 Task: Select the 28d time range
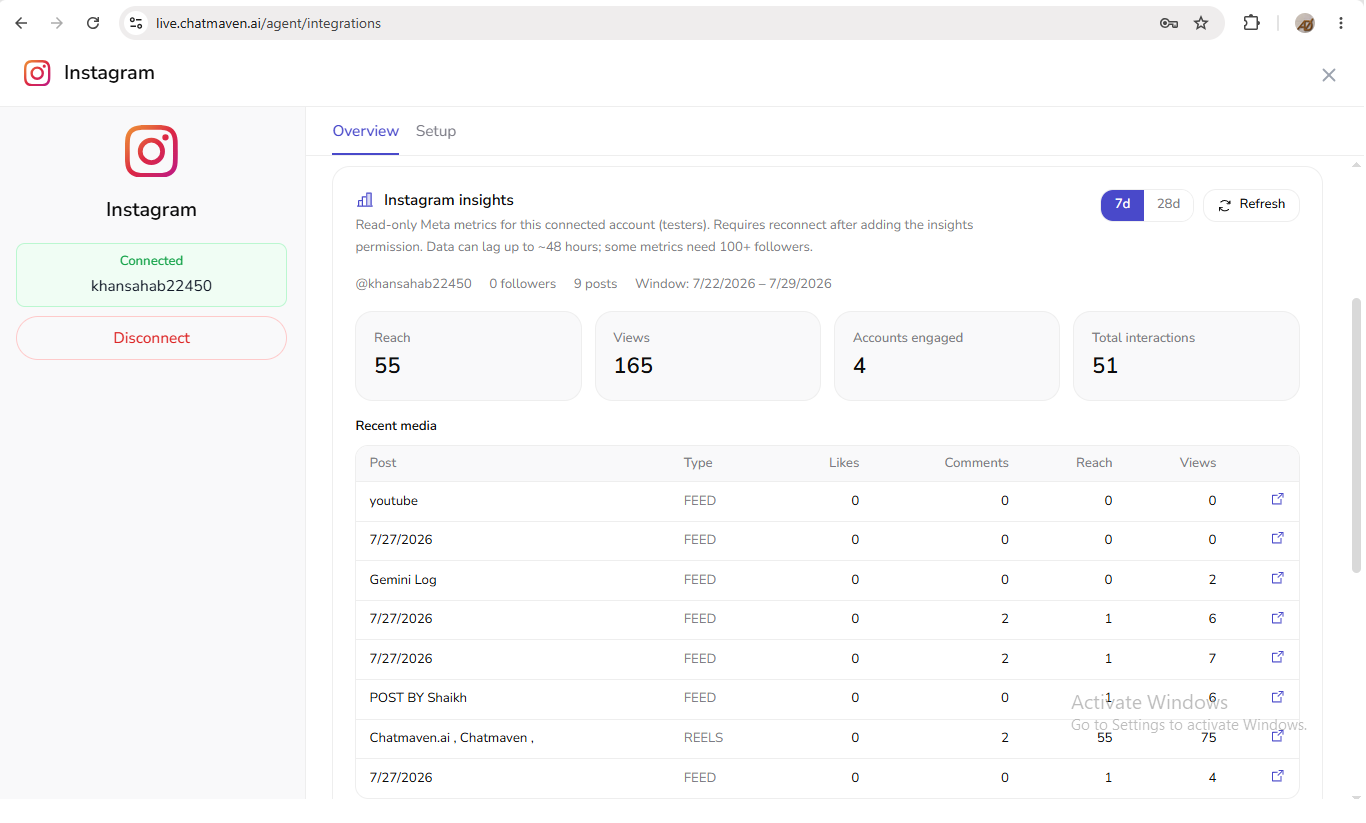point(1168,204)
